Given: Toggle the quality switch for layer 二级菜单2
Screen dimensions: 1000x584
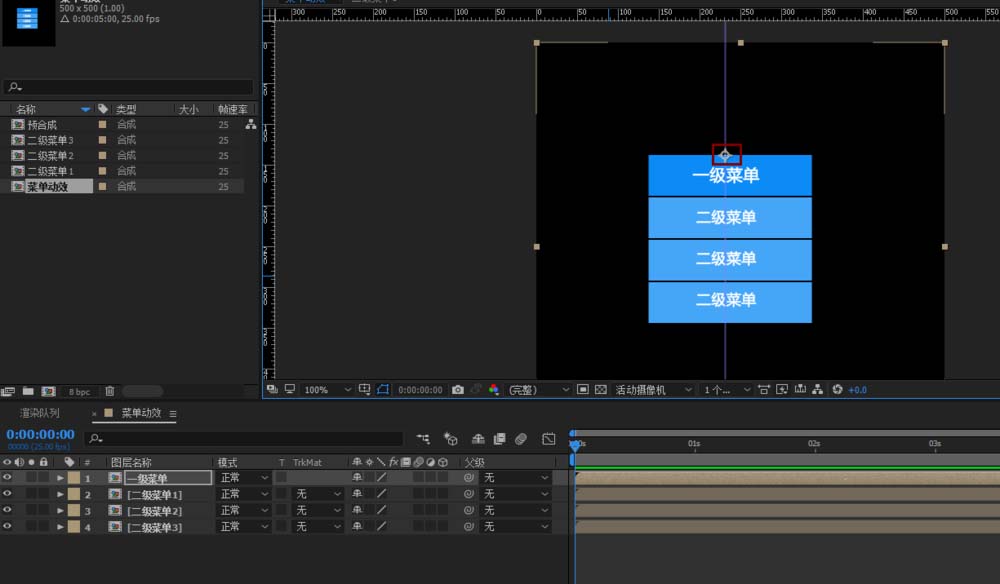Looking at the screenshot, I should [381, 510].
